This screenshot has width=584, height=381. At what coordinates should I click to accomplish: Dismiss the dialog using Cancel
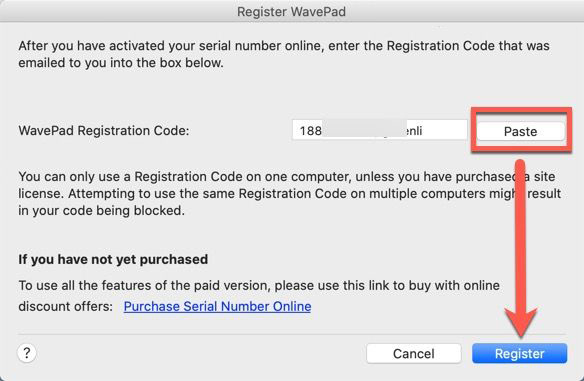pyautogui.click(x=413, y=353)
